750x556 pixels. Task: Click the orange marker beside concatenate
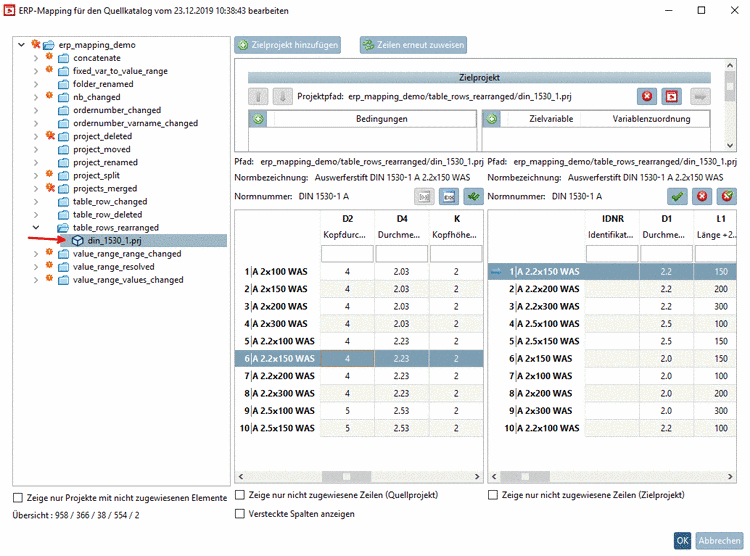(49, 56)
